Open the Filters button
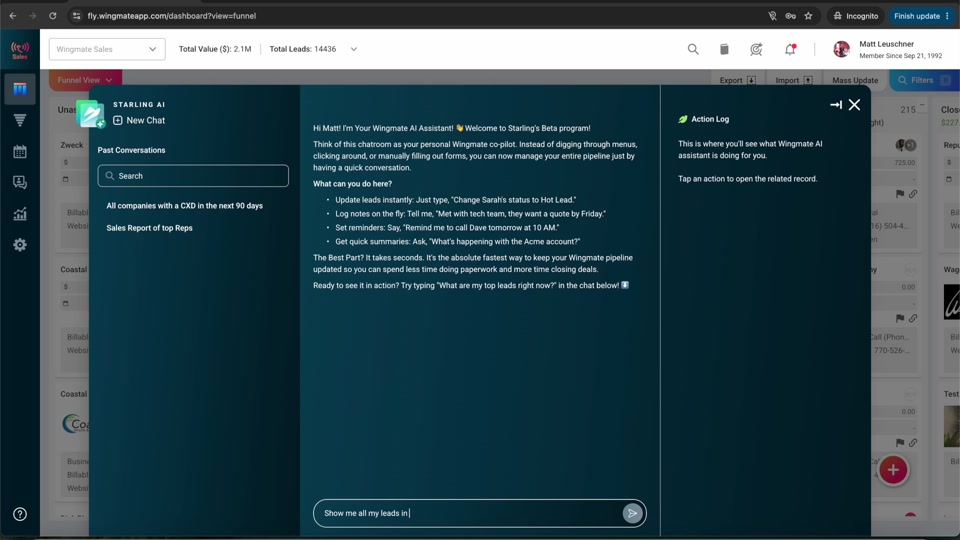This screenshot has height=540, width=960. 924,80
